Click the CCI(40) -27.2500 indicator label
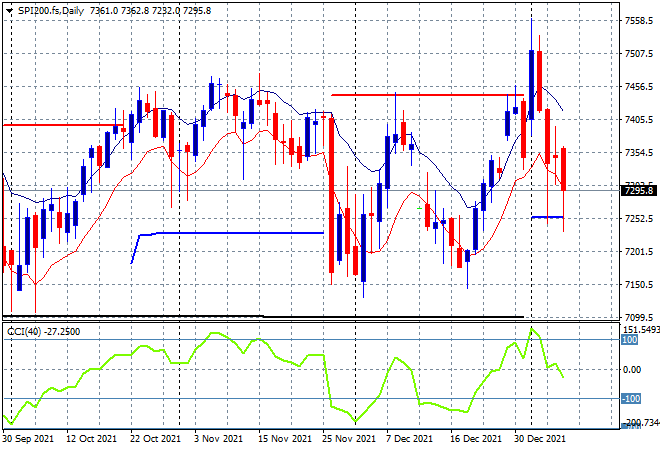Image resolution: width=660 pixels, height=450 pixels. (44, 332)
